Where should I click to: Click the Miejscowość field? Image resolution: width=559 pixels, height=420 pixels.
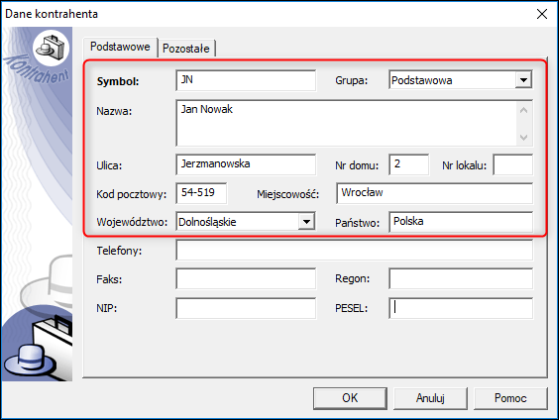pyautogui.click(x=434, y=193)
